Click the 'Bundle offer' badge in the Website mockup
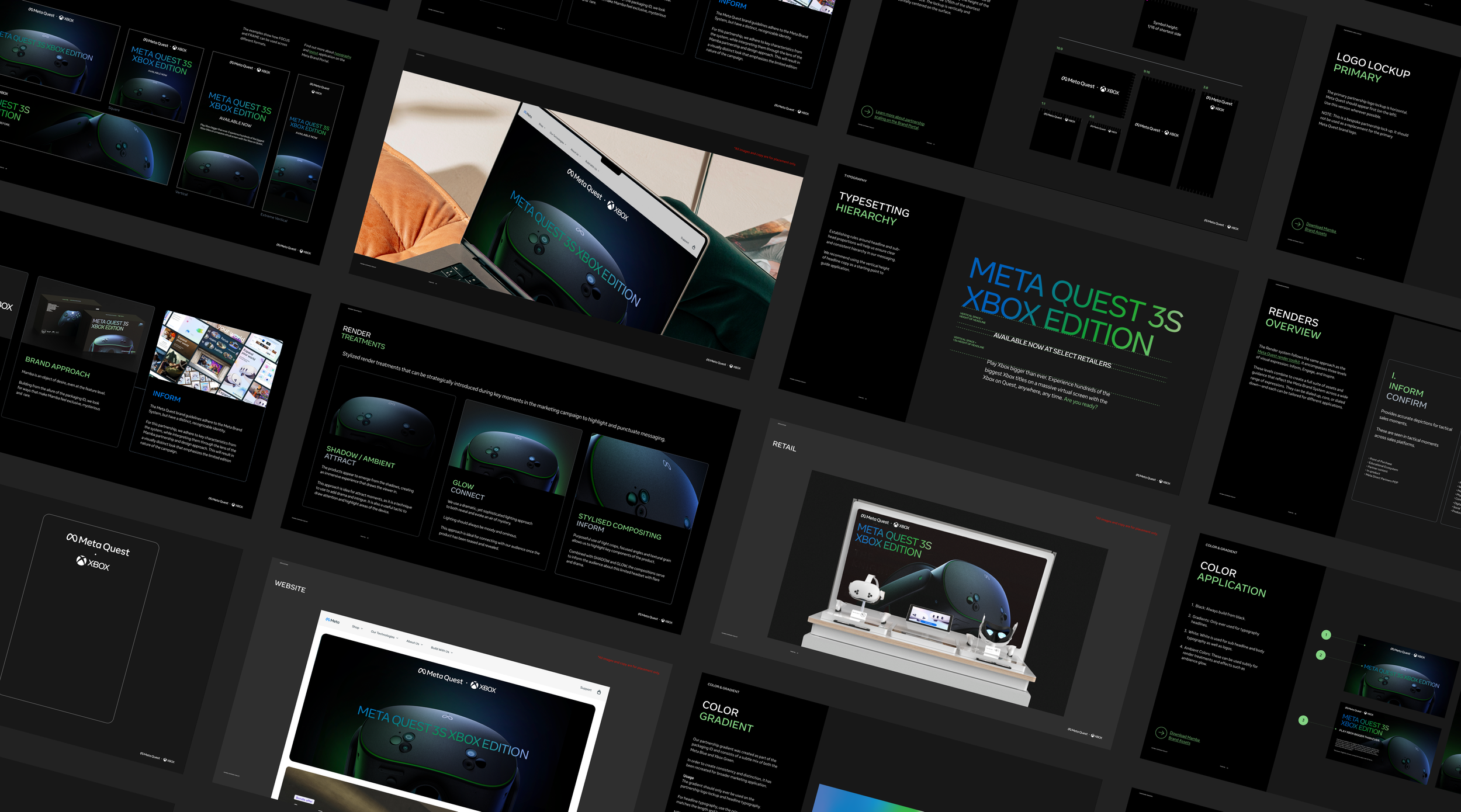This screenshot has height=812, width=1461. coord(304,799)
